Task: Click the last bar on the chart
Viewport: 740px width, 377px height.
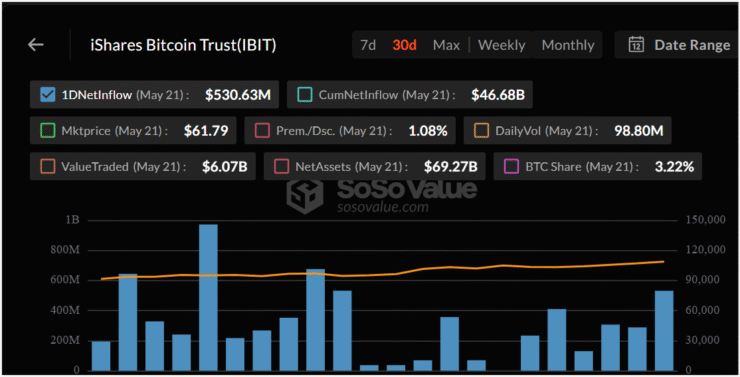Action: click(x=664, y=331)
